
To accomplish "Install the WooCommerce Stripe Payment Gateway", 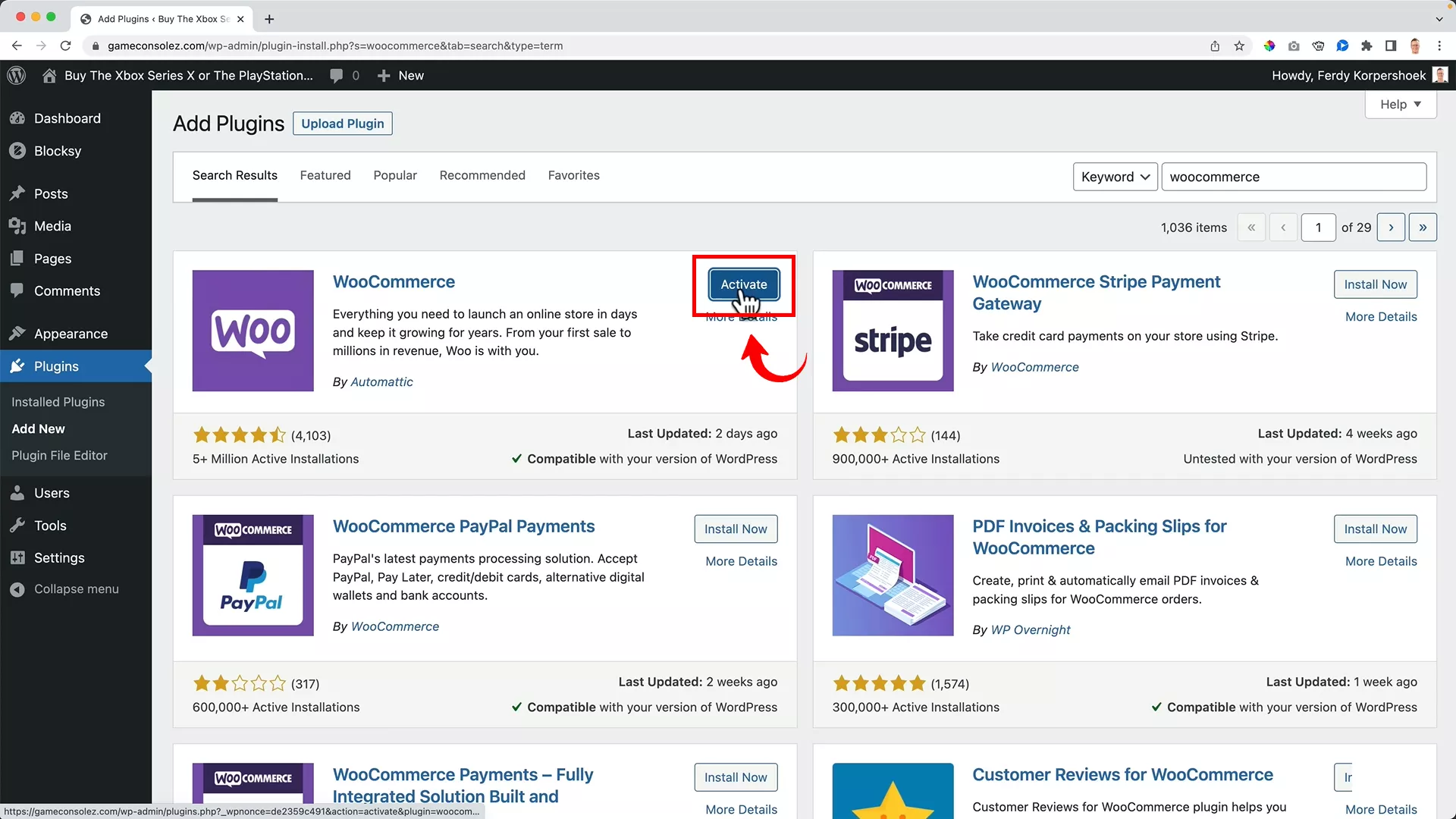I will tap(1375, 284).
